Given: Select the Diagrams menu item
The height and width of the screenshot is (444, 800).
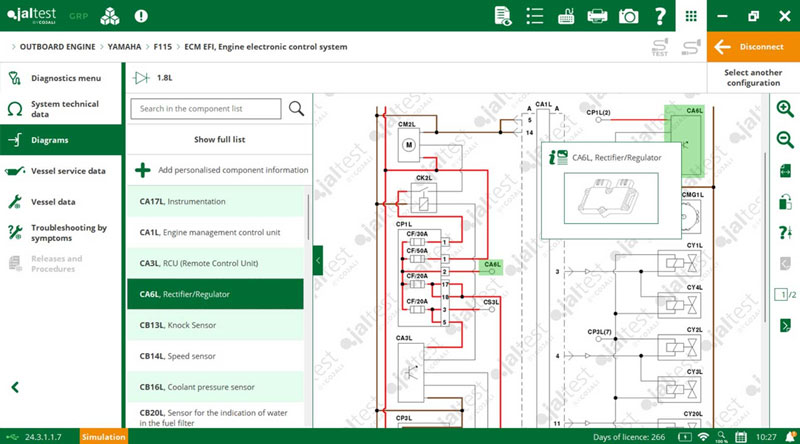Looking at the screenshot, I should (x=61, y=140).
